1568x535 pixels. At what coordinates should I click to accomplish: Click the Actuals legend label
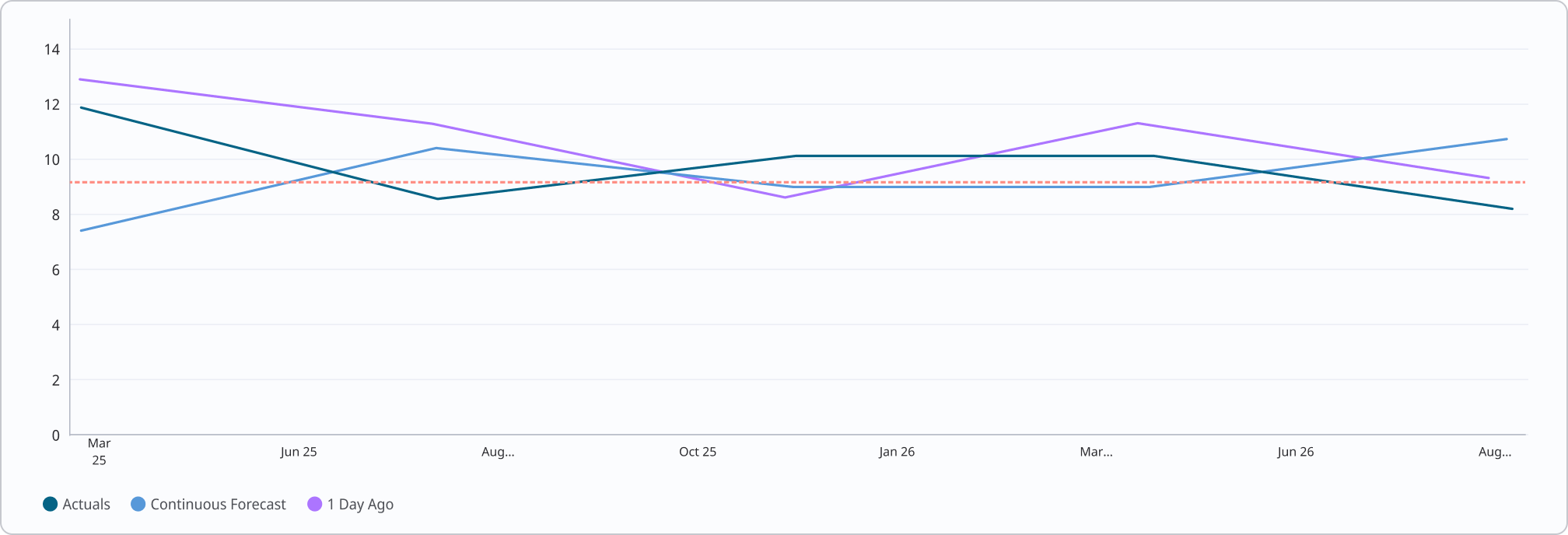point(86,504)
